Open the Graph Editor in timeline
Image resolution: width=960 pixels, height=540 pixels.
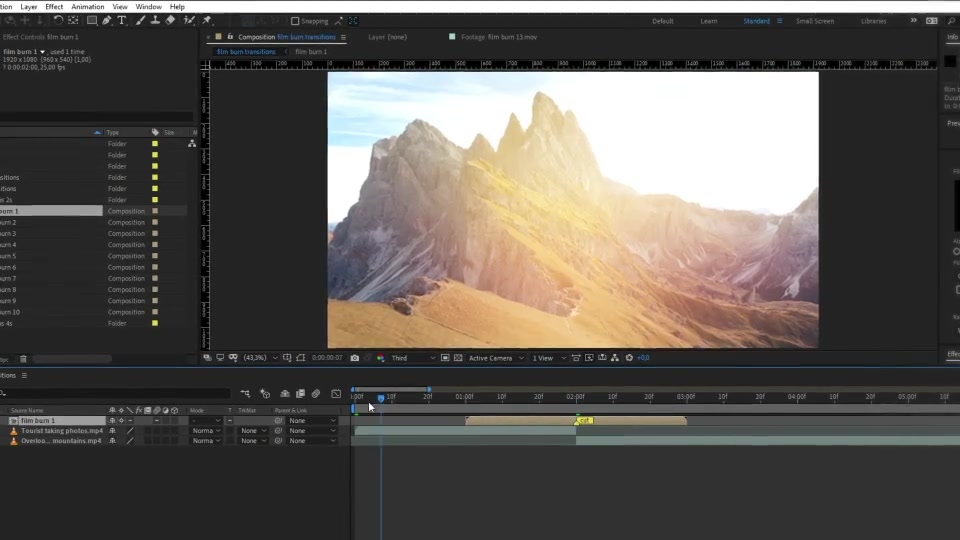point(336,394)
